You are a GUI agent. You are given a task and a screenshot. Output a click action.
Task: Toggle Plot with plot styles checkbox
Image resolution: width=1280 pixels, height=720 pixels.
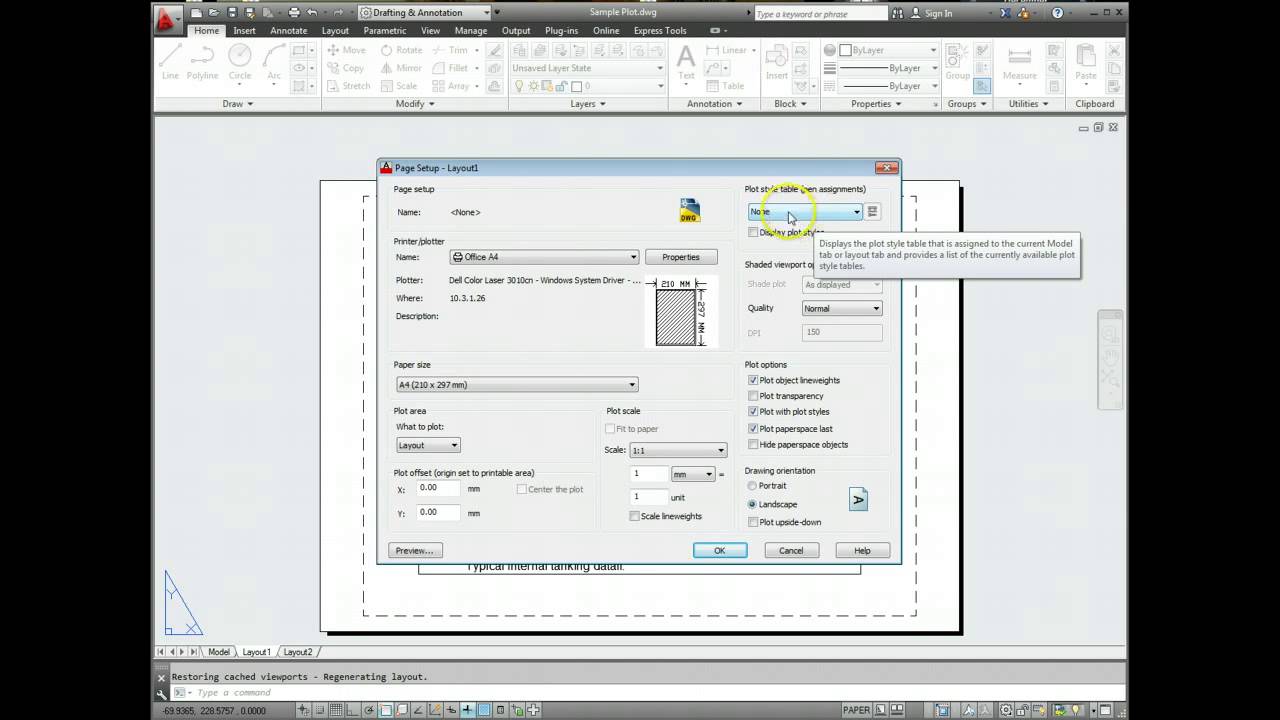coord(753,412)
